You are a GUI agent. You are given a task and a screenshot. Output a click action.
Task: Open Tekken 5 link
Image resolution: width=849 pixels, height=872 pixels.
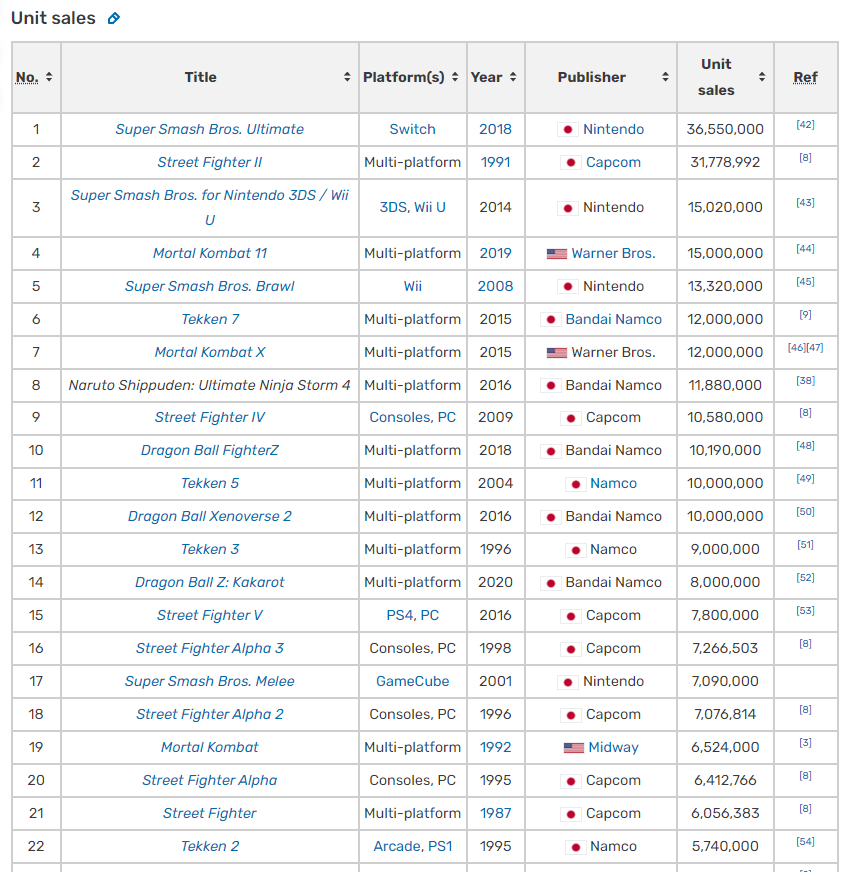(x=210, y=483)
